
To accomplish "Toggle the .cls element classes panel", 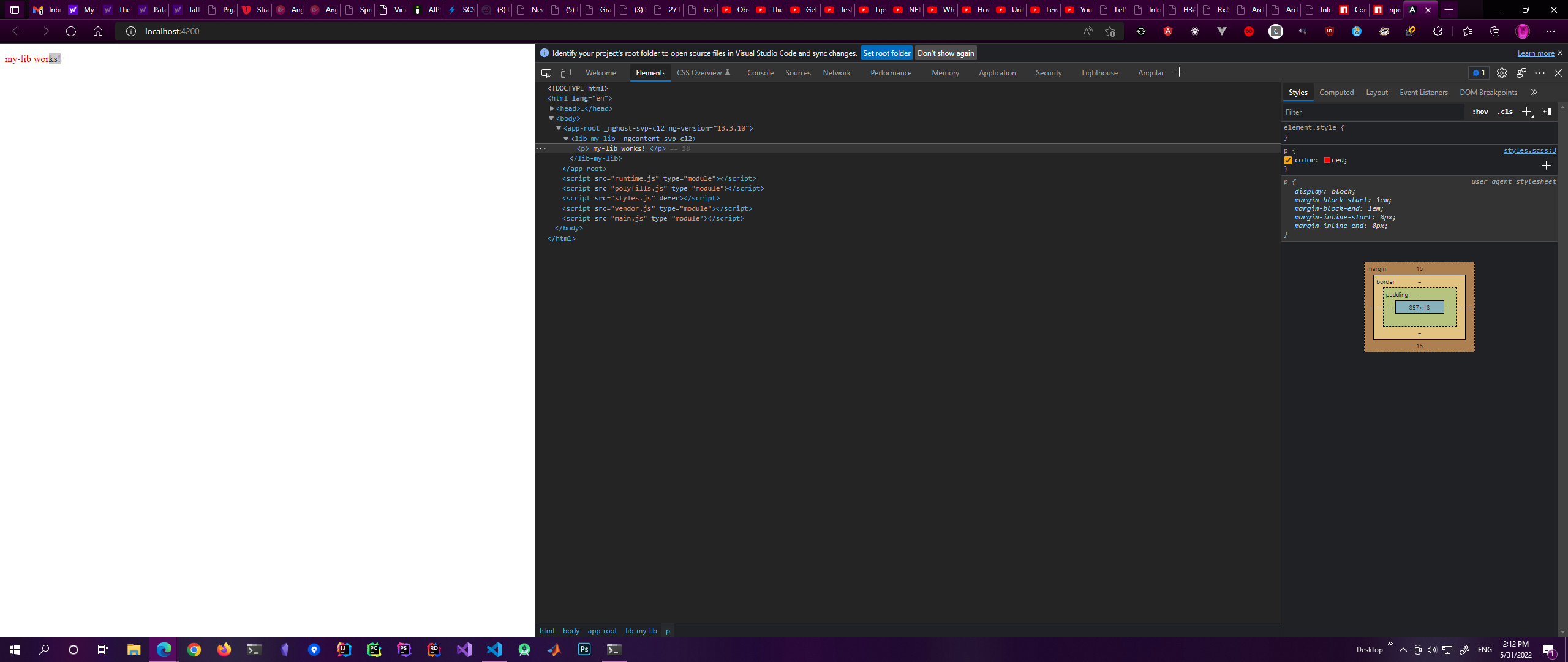I will coord(1505,112).
